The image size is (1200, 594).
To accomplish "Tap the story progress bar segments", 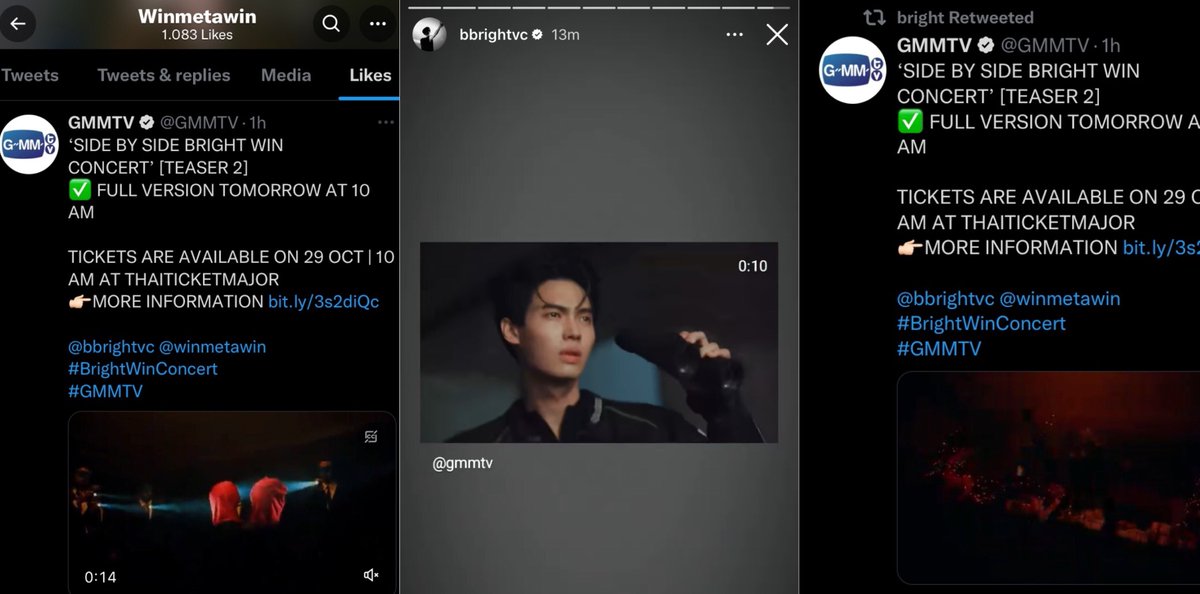I will point(600,6).
